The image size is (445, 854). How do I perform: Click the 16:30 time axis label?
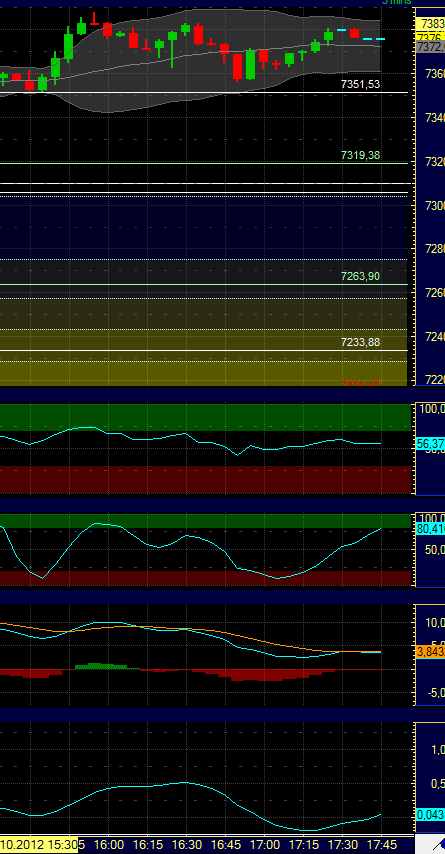[187, 843]
